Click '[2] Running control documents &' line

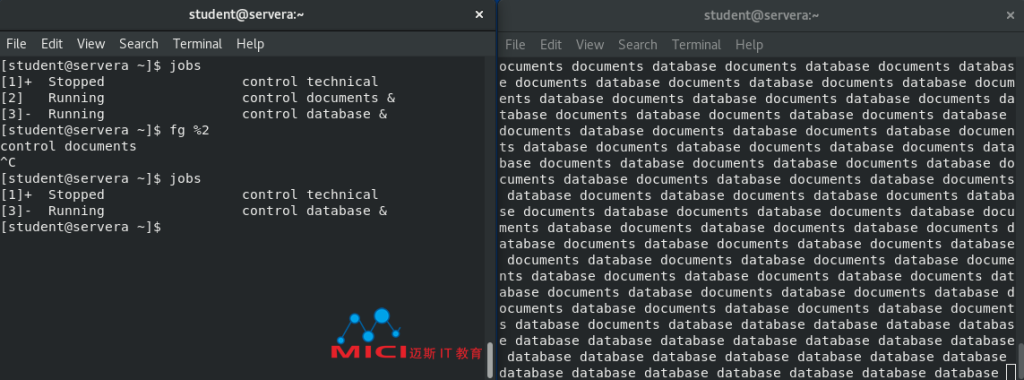tap(198, 98)
